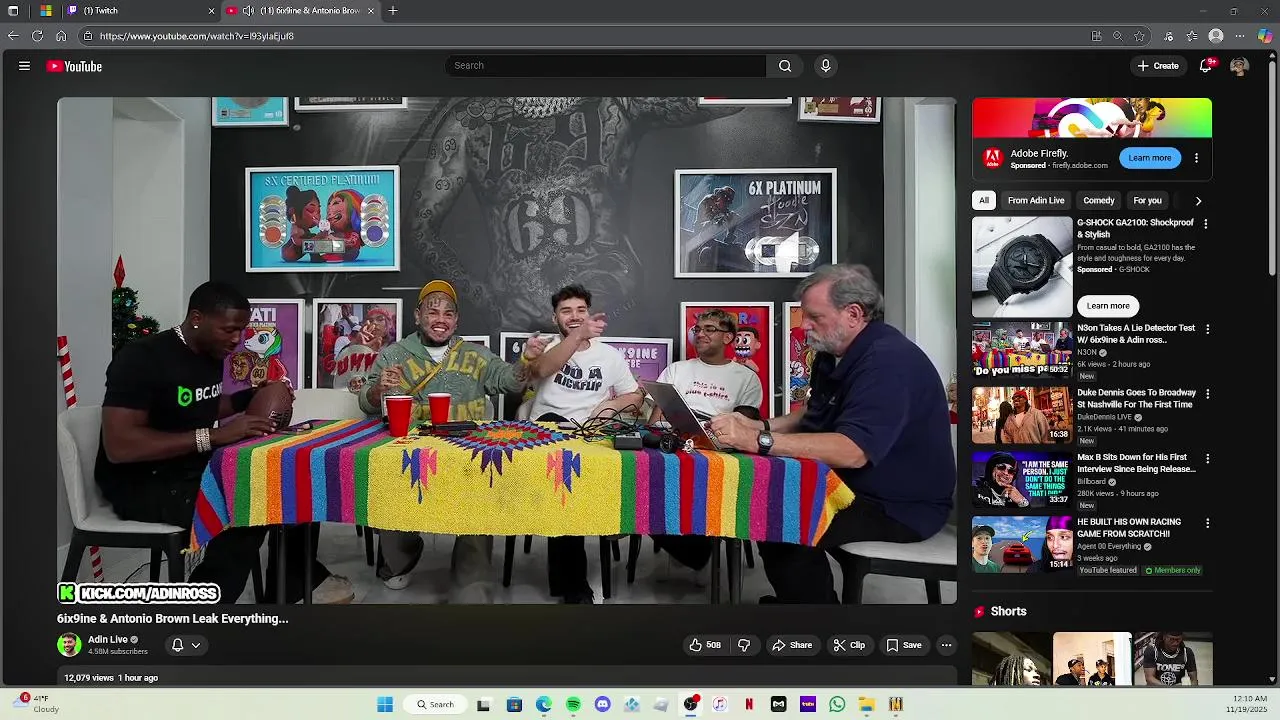
Task: Click the '12,079 views 1 hour ago' text
Action: 111,678
